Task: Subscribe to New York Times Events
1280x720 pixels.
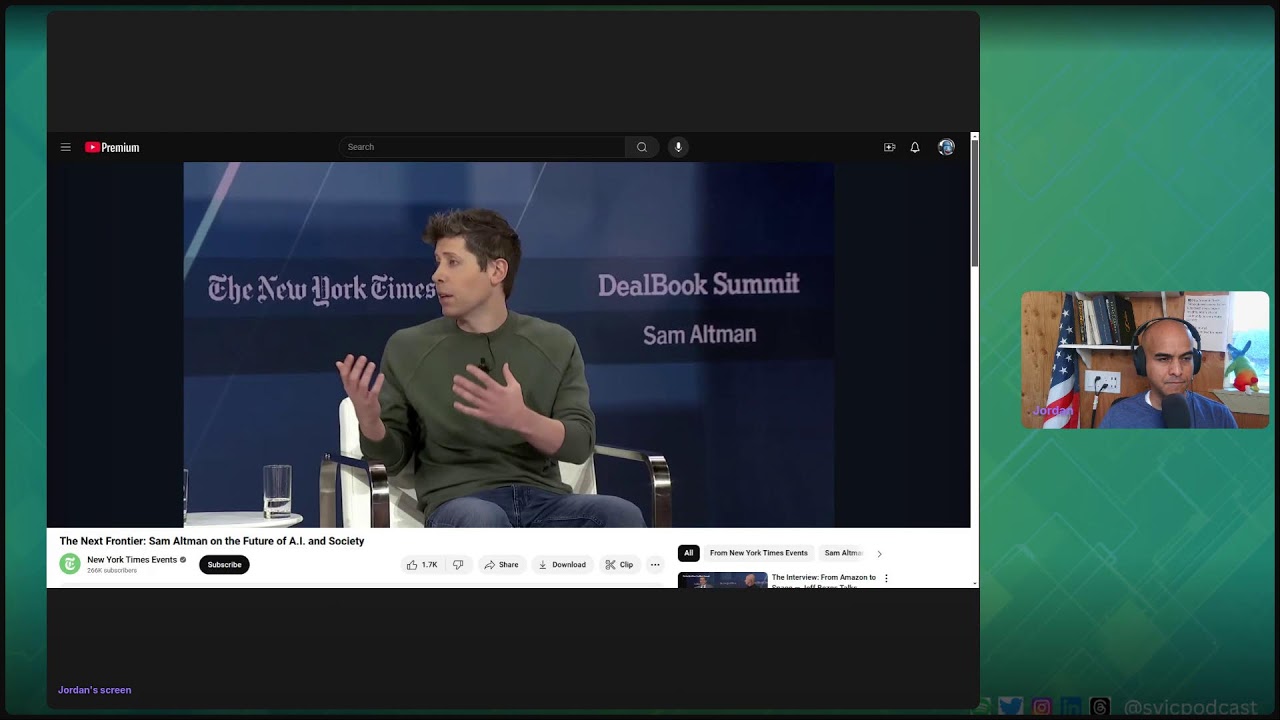Action: tap(224, 565)
